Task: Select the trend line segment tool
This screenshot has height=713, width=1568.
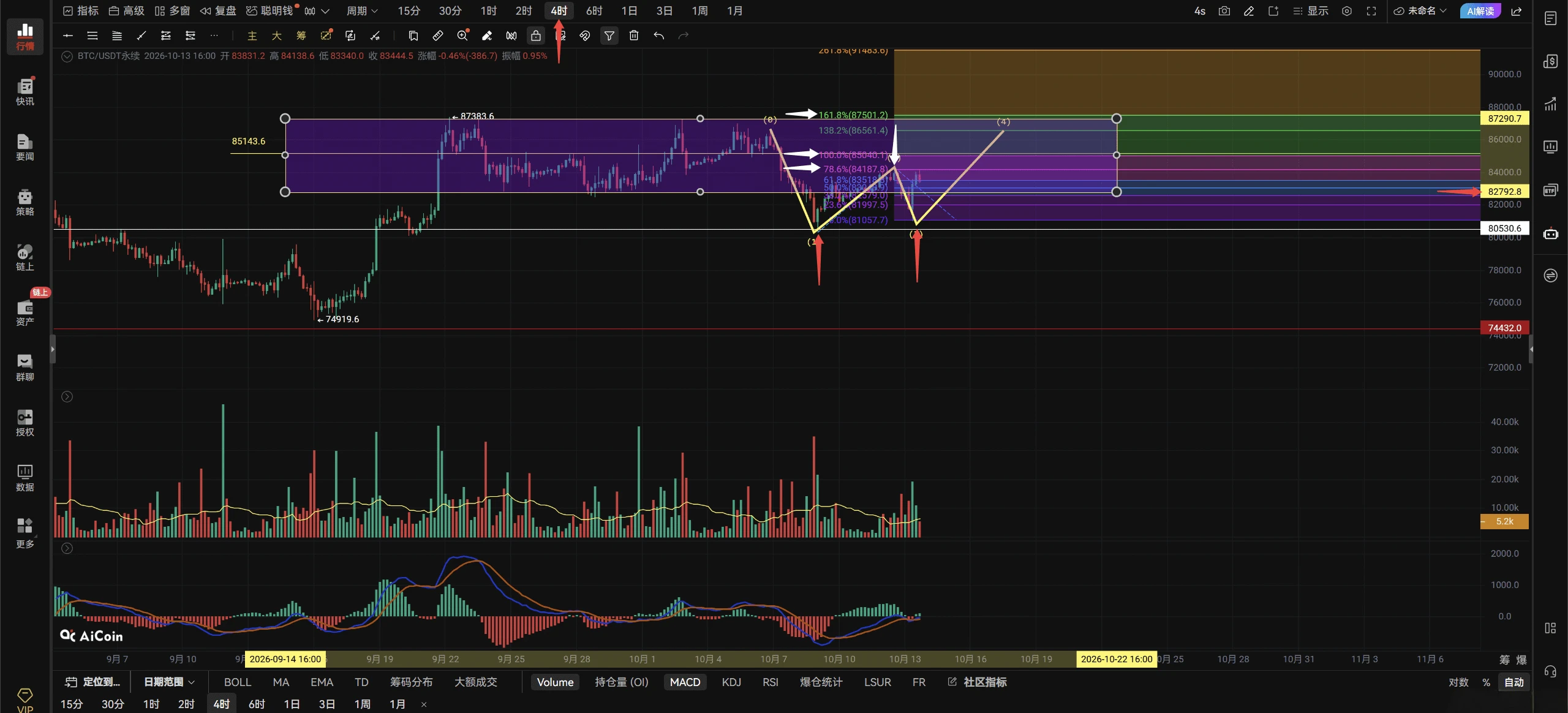Action: tap(141, 36)
